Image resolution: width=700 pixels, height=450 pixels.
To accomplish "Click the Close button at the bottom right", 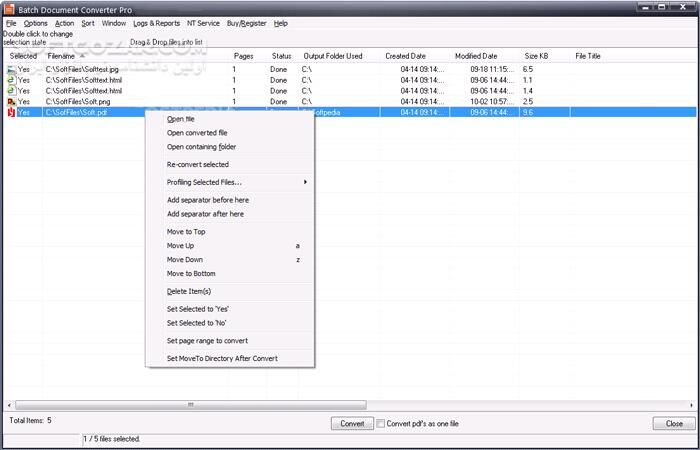I will [x=674, y=424].
